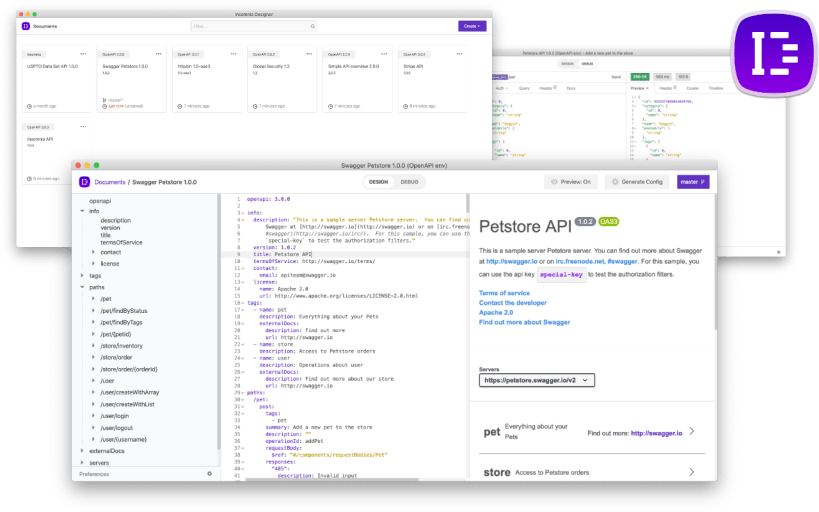The image size is (819, 512).
Task: Click the arrow on the store section row
Action: tap(692, 472)
